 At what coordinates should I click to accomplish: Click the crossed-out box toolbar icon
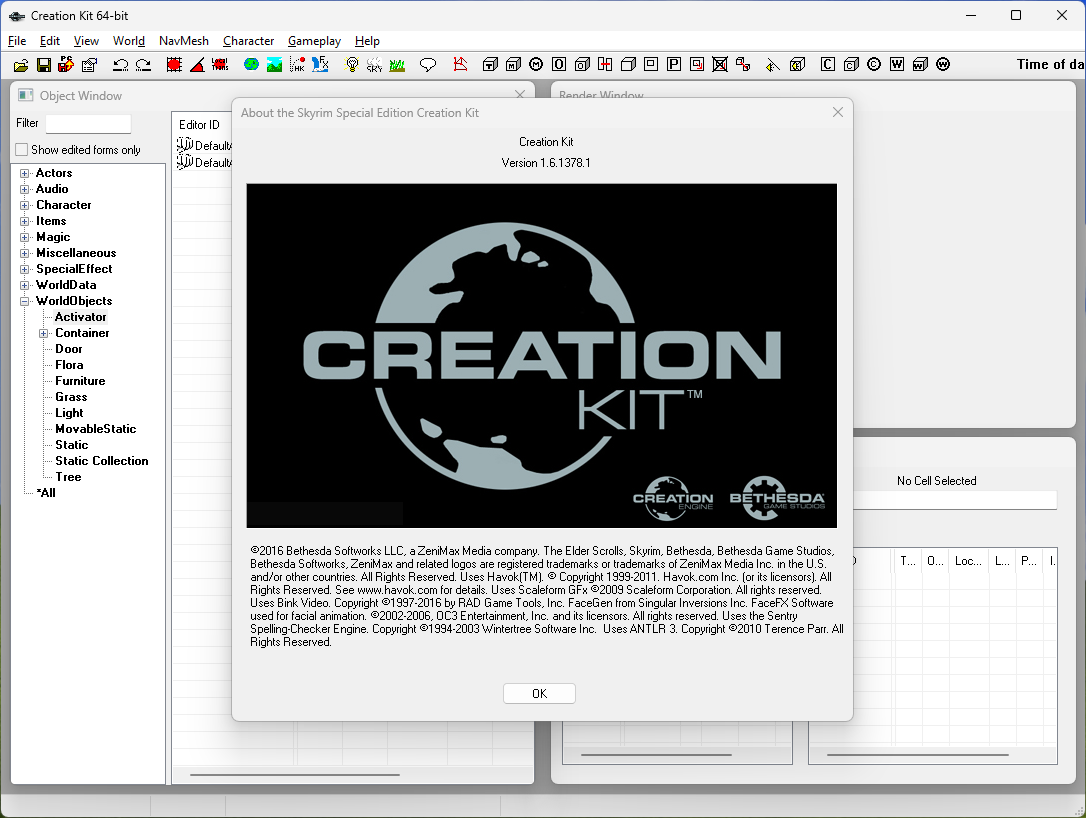coord(720,64)
